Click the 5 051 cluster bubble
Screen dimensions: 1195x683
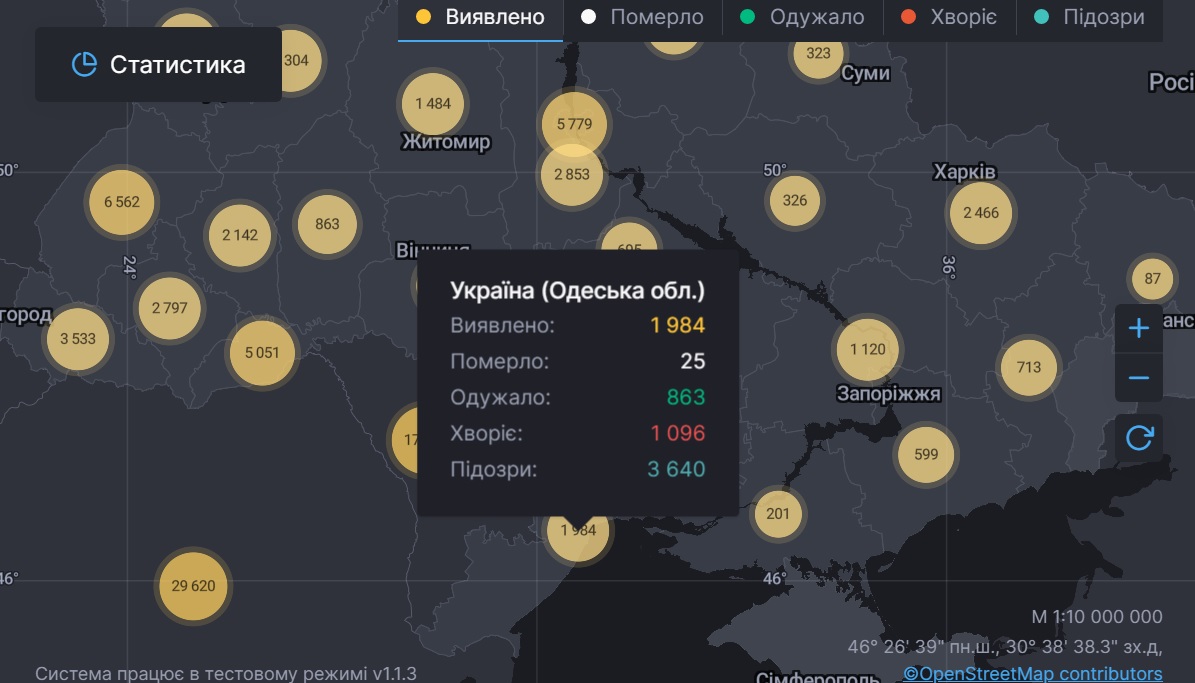[x=262, y=352]
